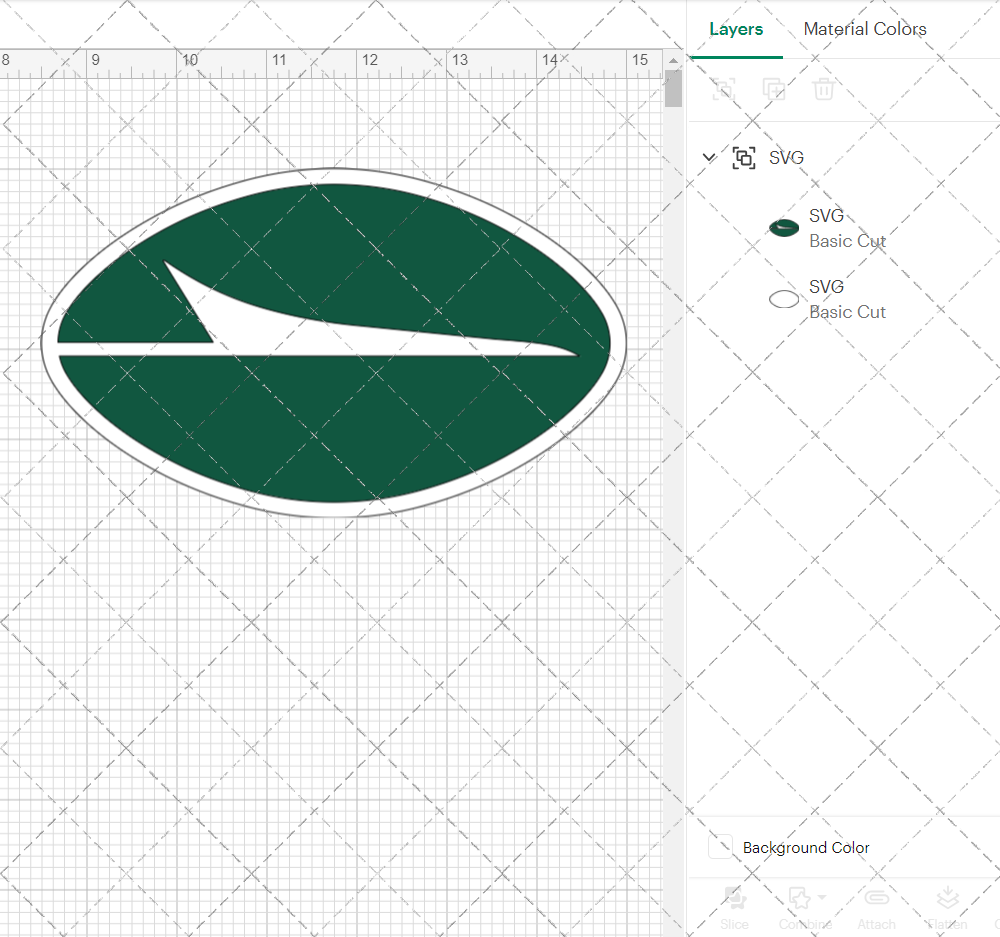Collapse the SVG group chevron

click(709, 157)
